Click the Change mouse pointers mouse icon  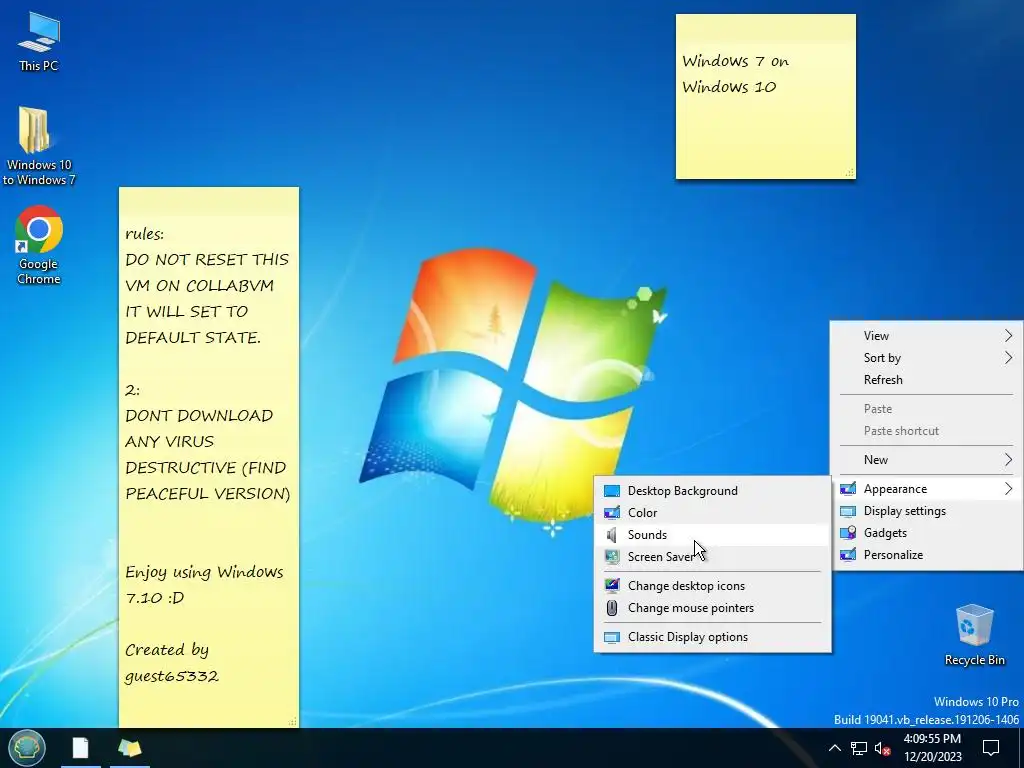coord(612,608)
